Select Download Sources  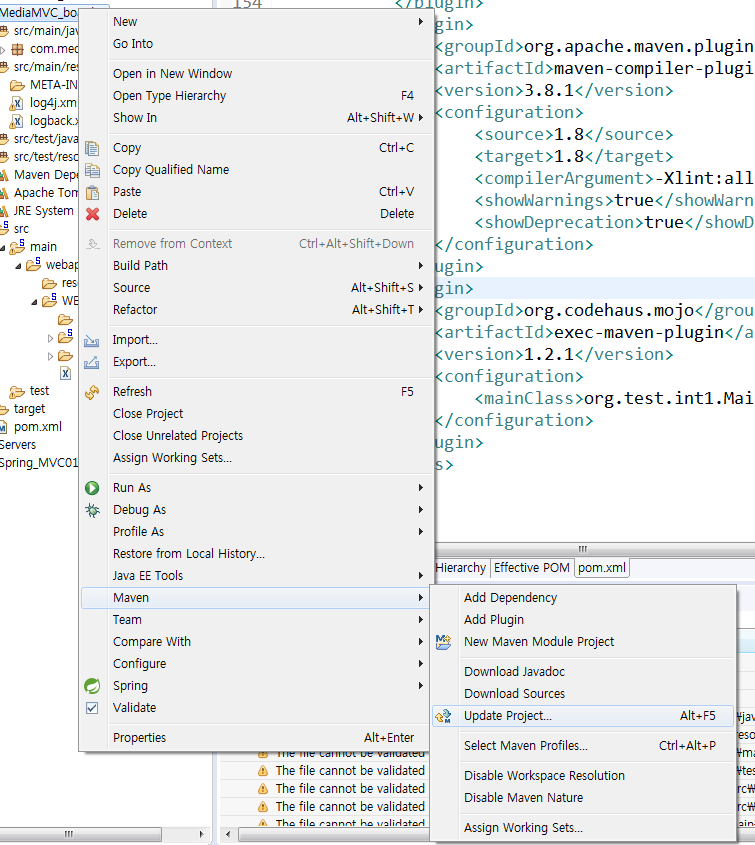583,694
